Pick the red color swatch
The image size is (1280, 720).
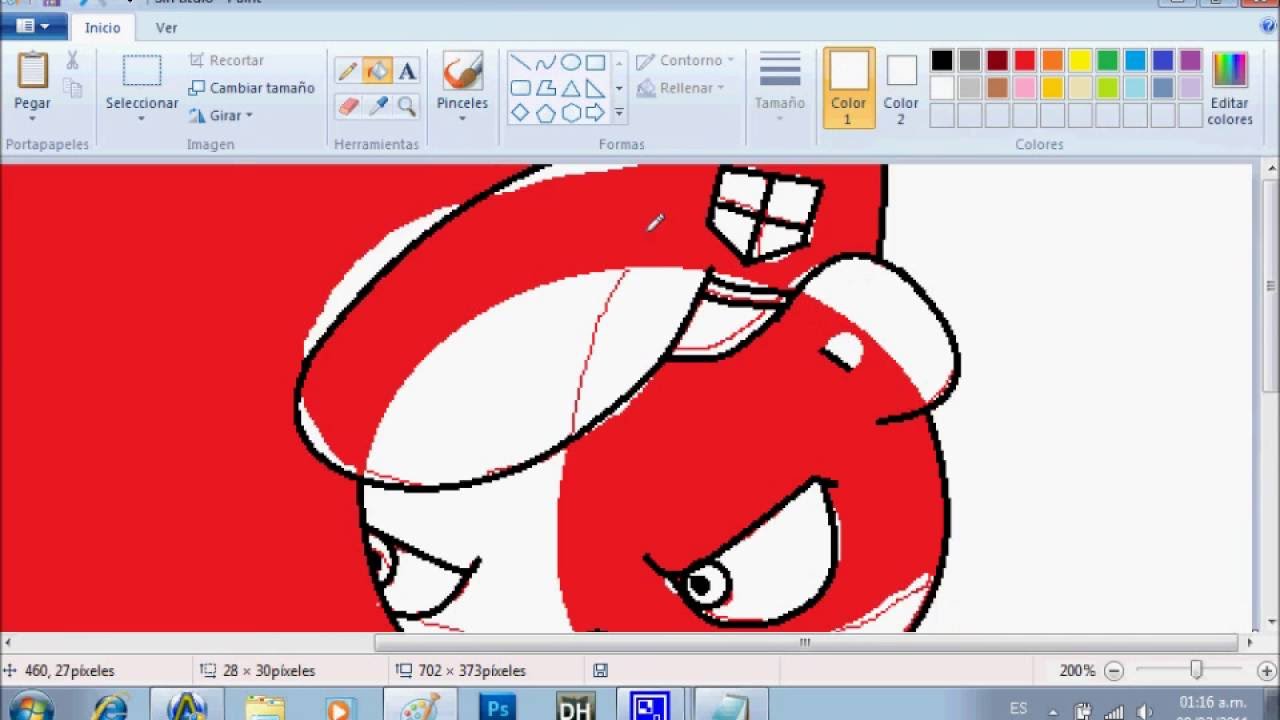click(x=1025, y=61)
